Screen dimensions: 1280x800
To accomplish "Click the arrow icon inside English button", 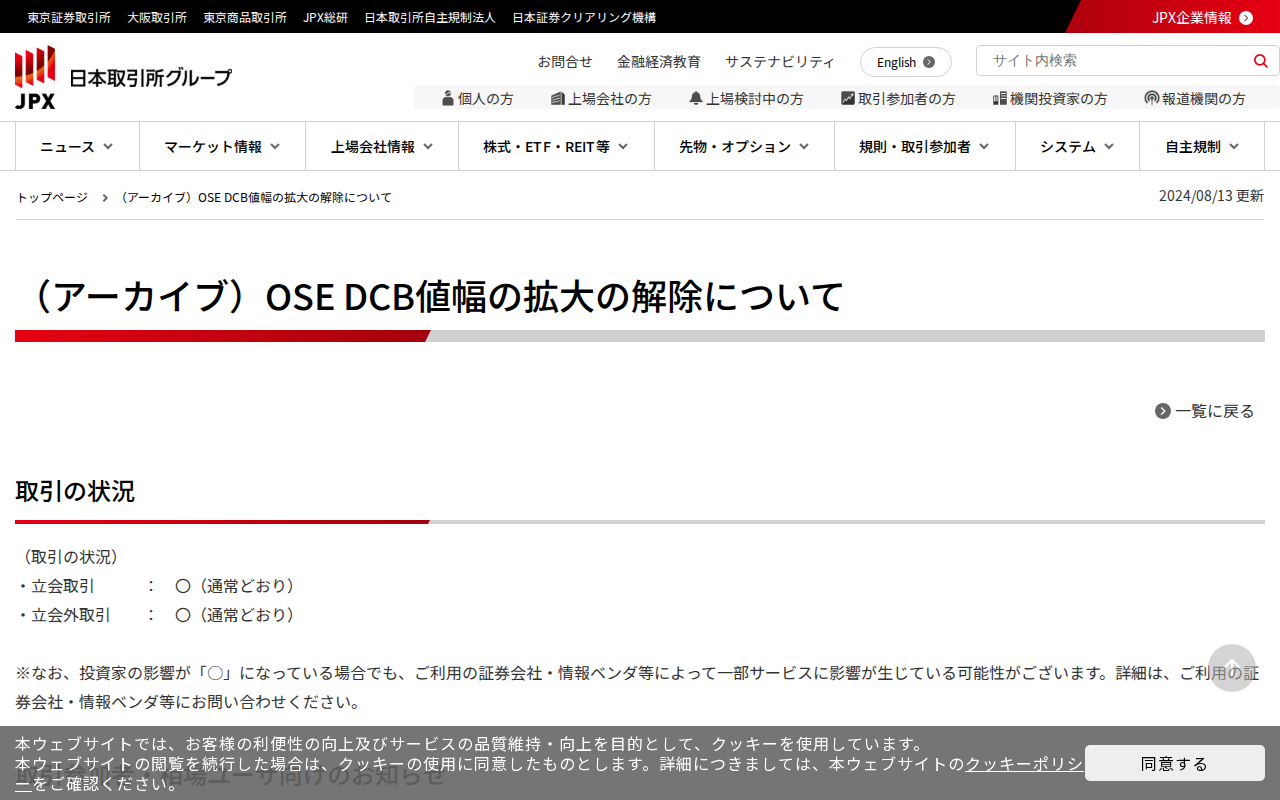I will click(x=929, y=62).
